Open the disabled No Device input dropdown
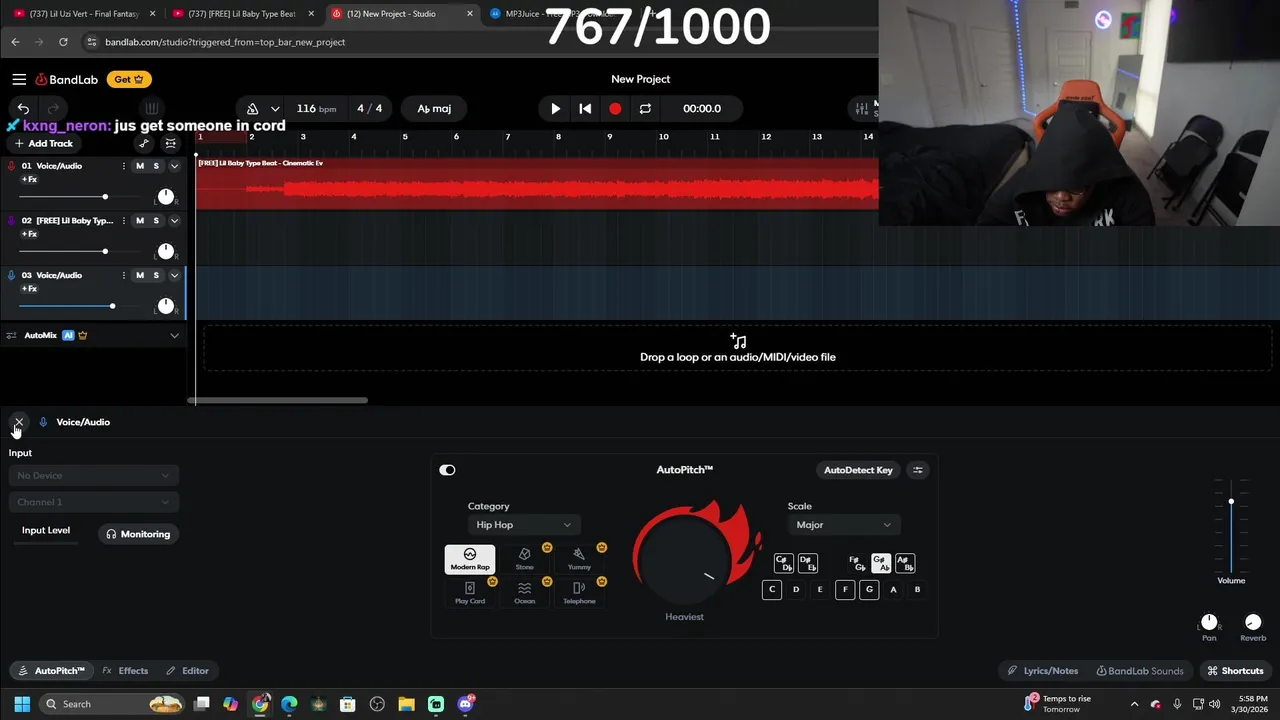The width and height of the screenshot is (1280, 720). click(93, 476)
